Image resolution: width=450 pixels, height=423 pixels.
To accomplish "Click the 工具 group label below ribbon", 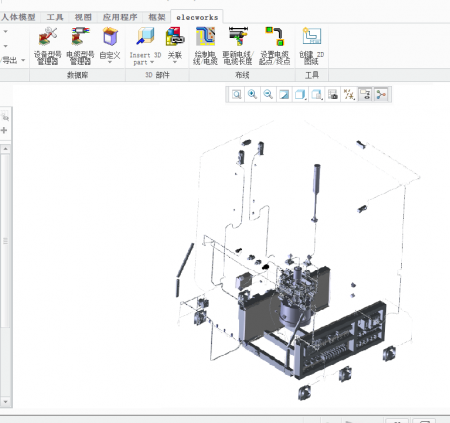I will click(x=312, y=75).
